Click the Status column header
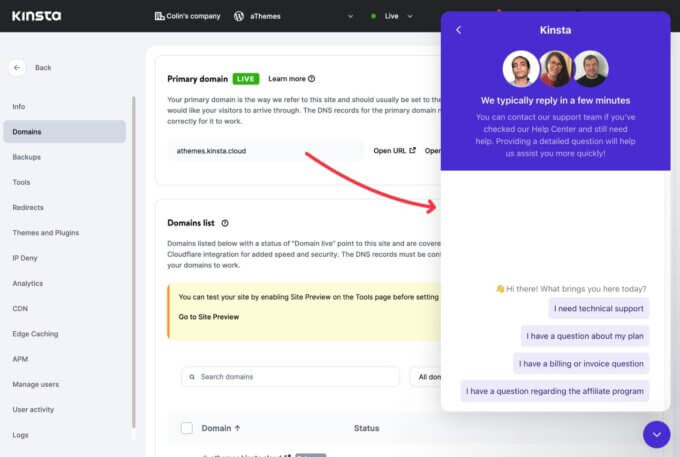The height and width of the screenshot is (457, 680). (366, 428)
